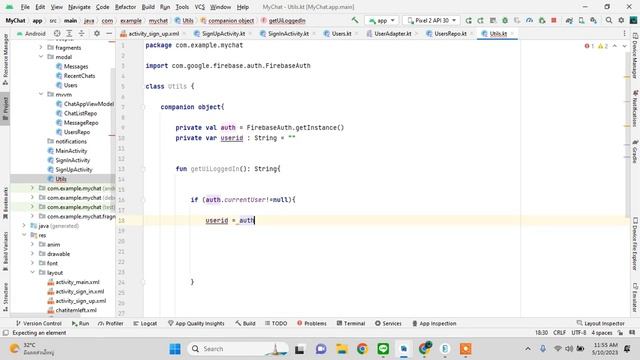
Task: Click the Search Everywhere magnifier icon
Action: point(609,20)
